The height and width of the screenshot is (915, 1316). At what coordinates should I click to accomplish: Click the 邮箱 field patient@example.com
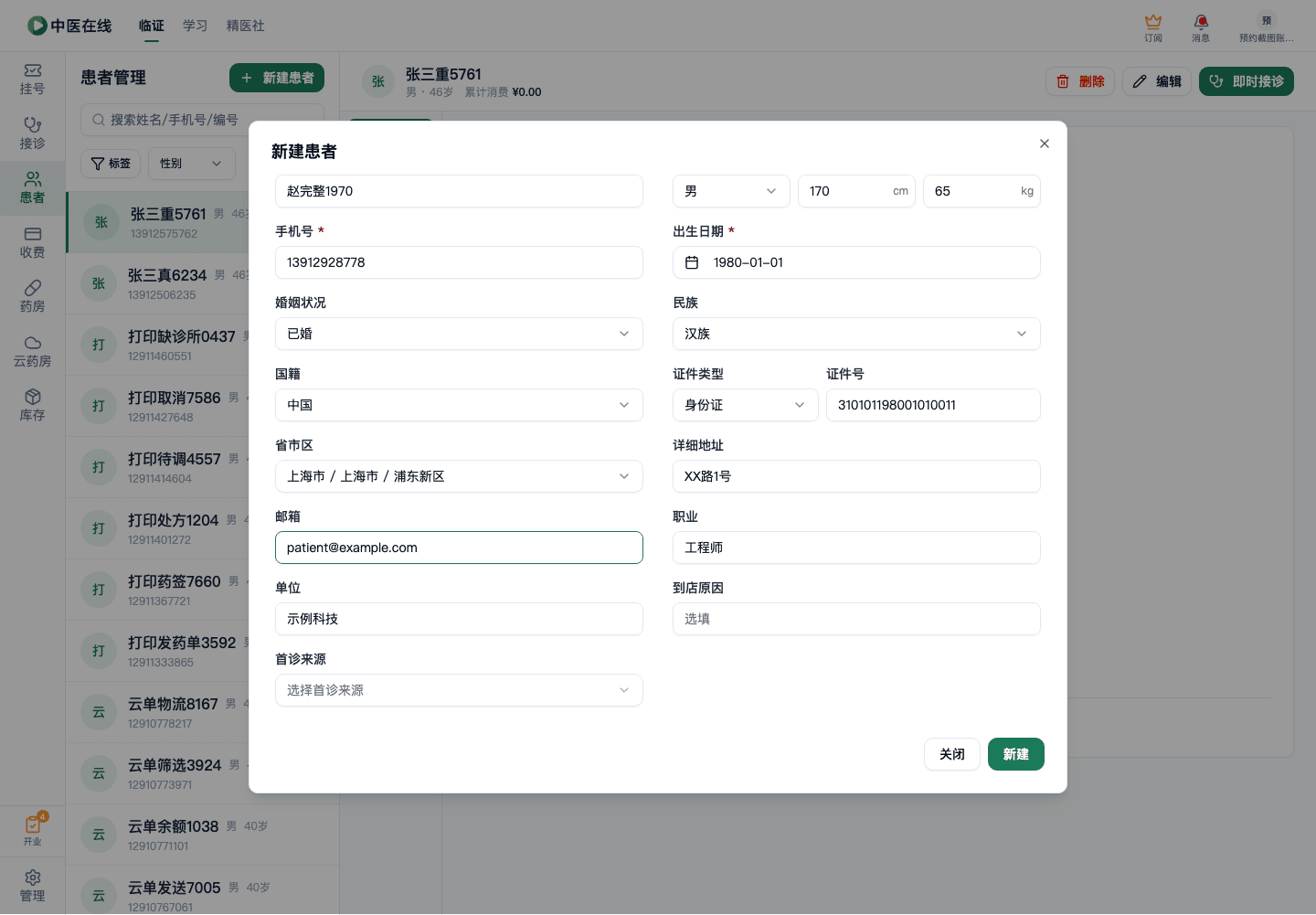coord(459,548)
